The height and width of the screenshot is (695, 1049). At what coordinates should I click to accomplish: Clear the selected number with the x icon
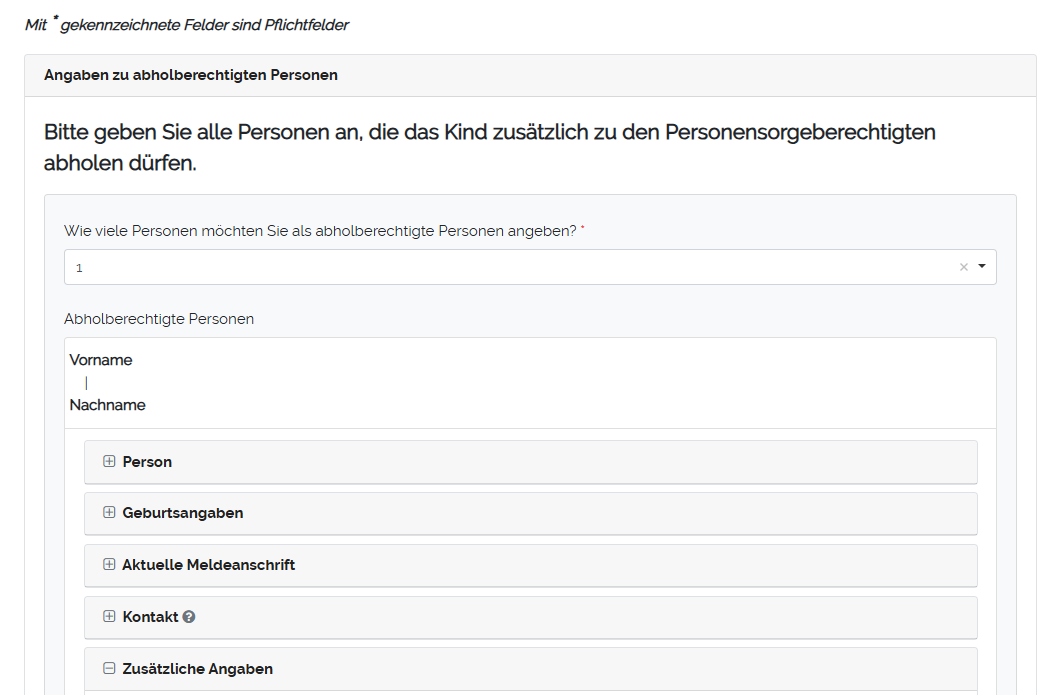coord(963,267)
